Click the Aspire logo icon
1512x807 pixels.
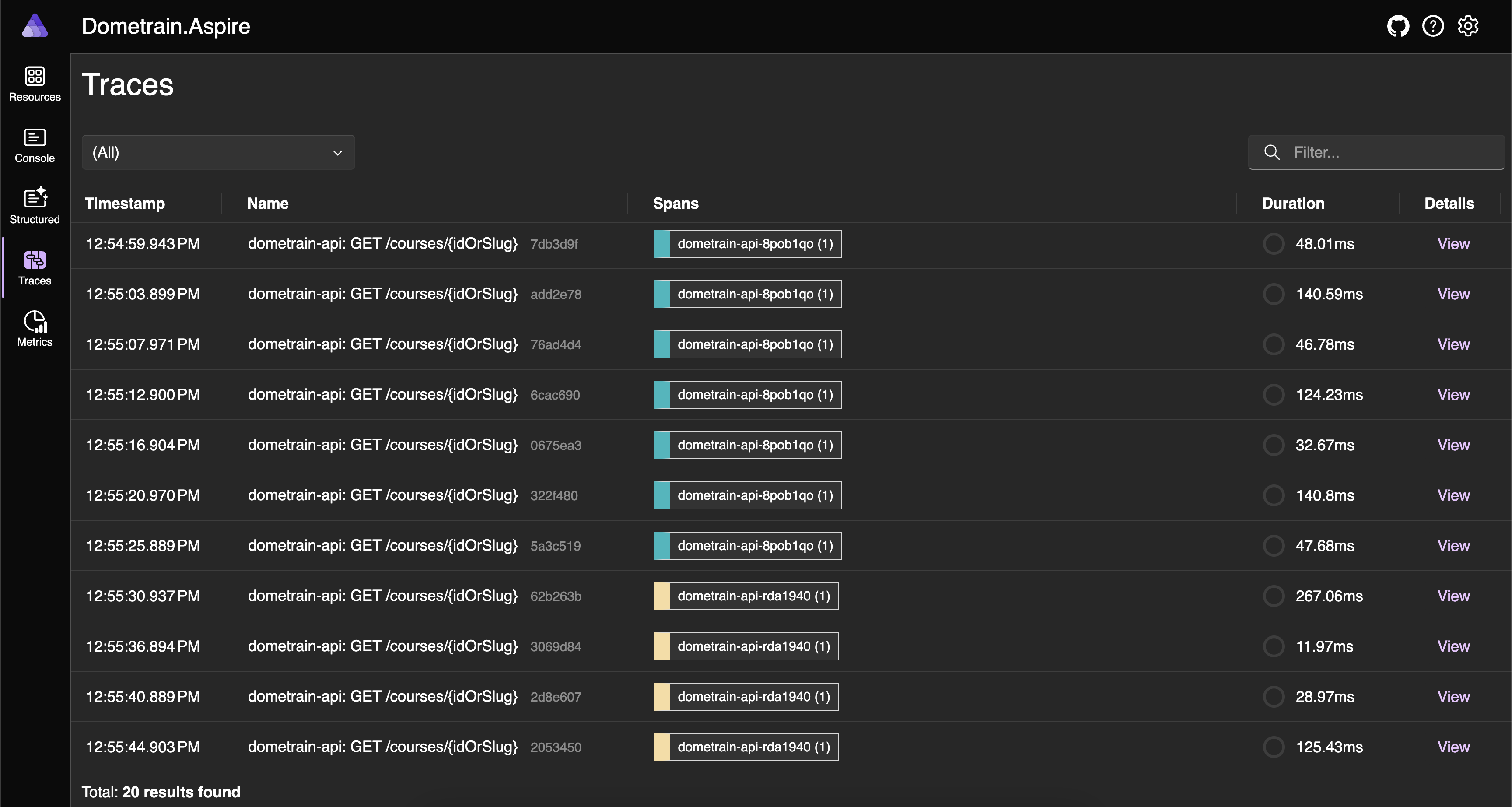coord(35,26)
